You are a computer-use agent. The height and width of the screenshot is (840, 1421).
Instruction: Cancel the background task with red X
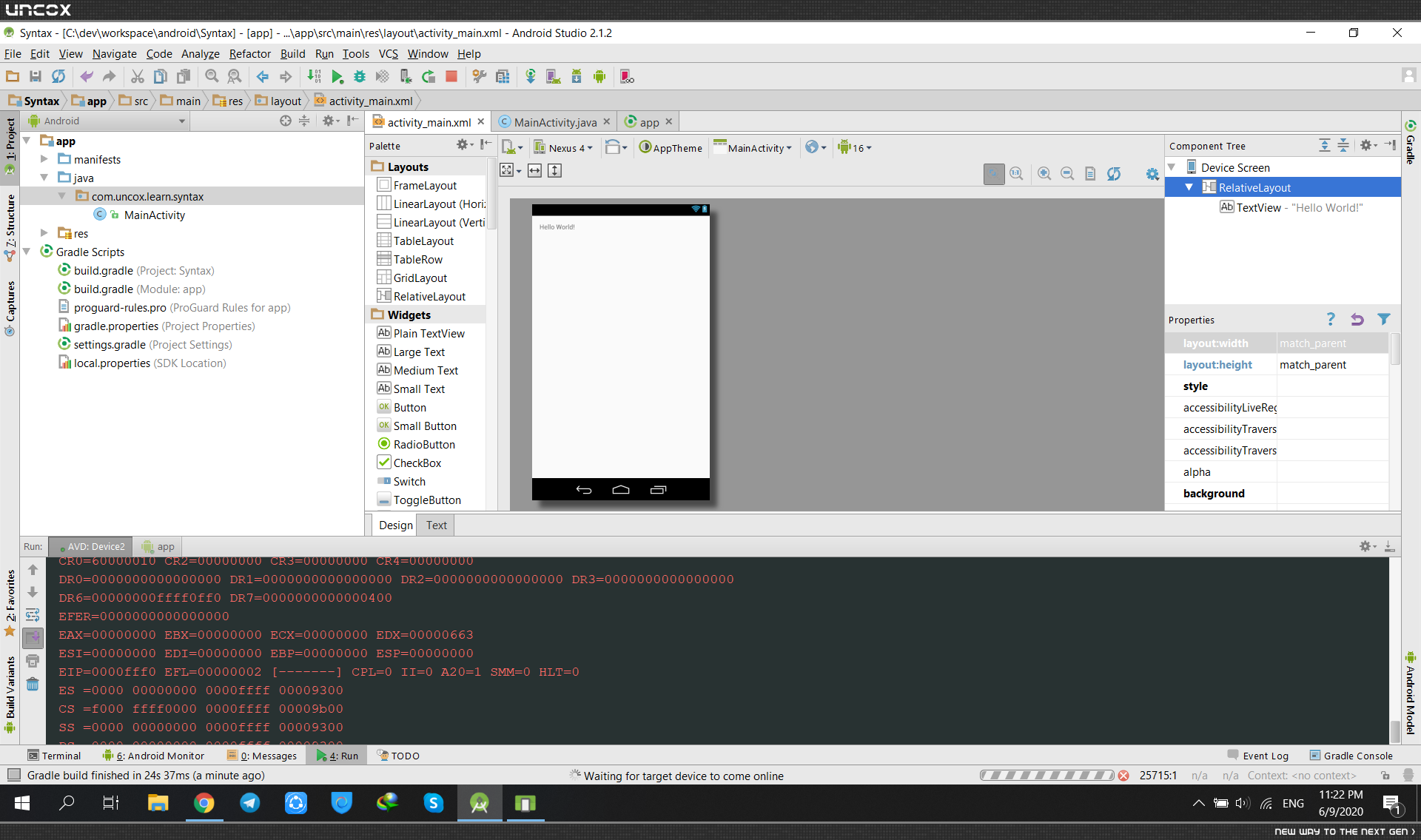[x=1123, y=776]
